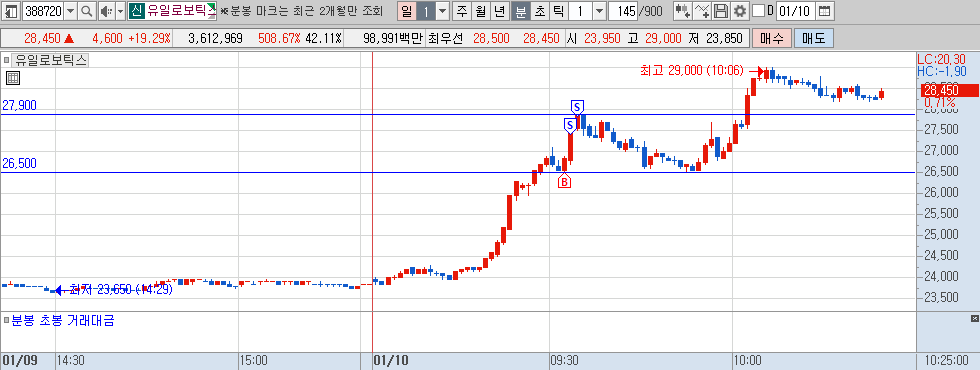The width and height of the screenshot is (980, 370).
Task: Toggle the square beside 분봉 초봉 거래대금
Action: [x=6, y=321]
